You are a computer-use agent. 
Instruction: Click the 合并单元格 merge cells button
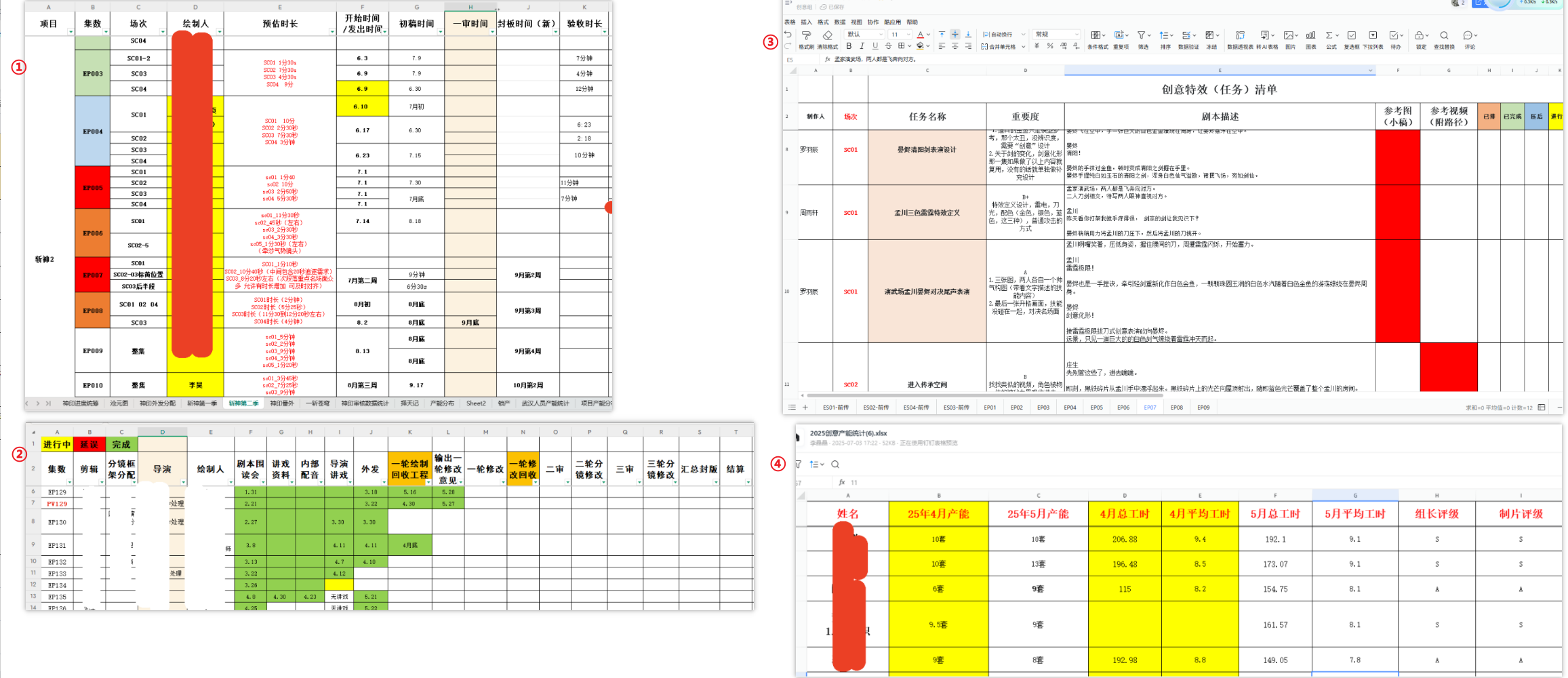[1003, 47]
